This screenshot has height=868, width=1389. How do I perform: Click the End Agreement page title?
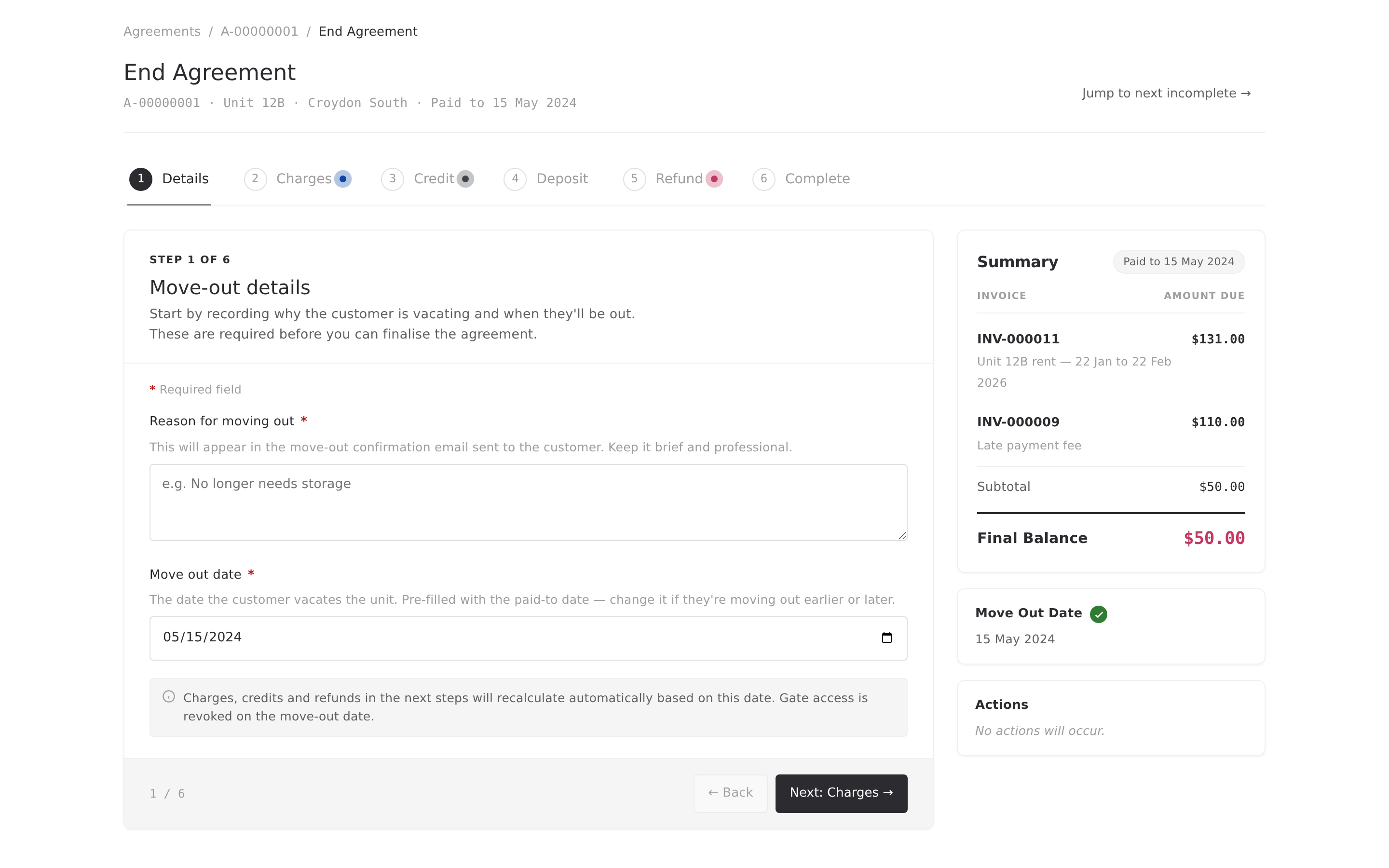click(x=209, y=73)
